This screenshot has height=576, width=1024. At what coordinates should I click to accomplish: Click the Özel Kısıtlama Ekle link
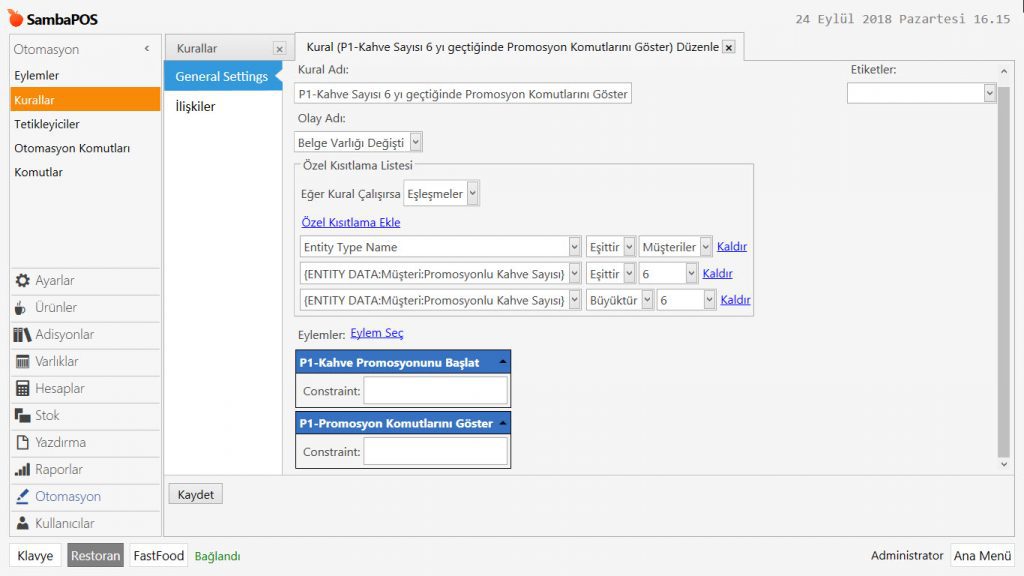coord(350,222)
